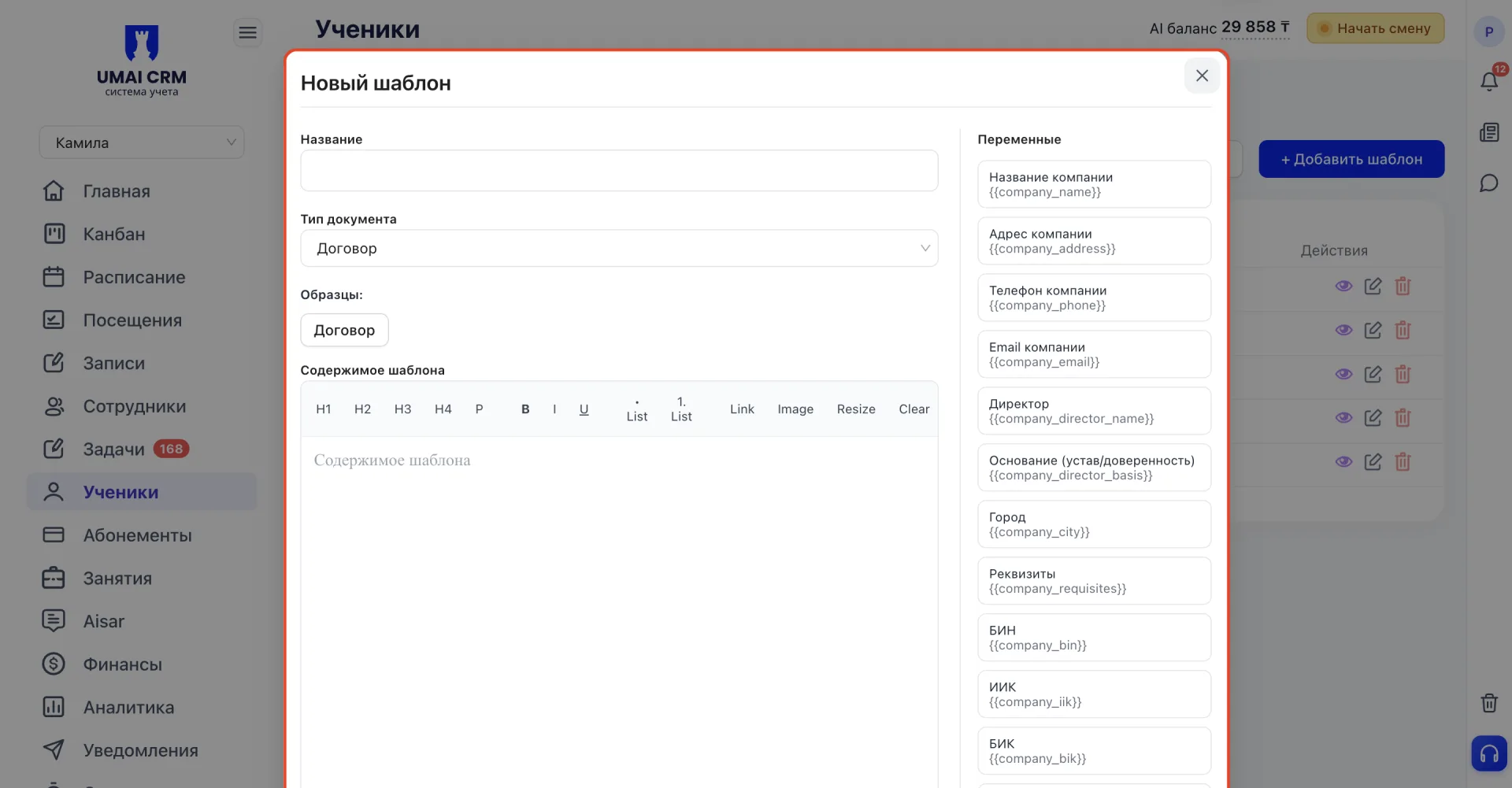Click the profile avatar P
Image resolution: width=1512 pixels, height=788 pixels.
[1489, 32]
